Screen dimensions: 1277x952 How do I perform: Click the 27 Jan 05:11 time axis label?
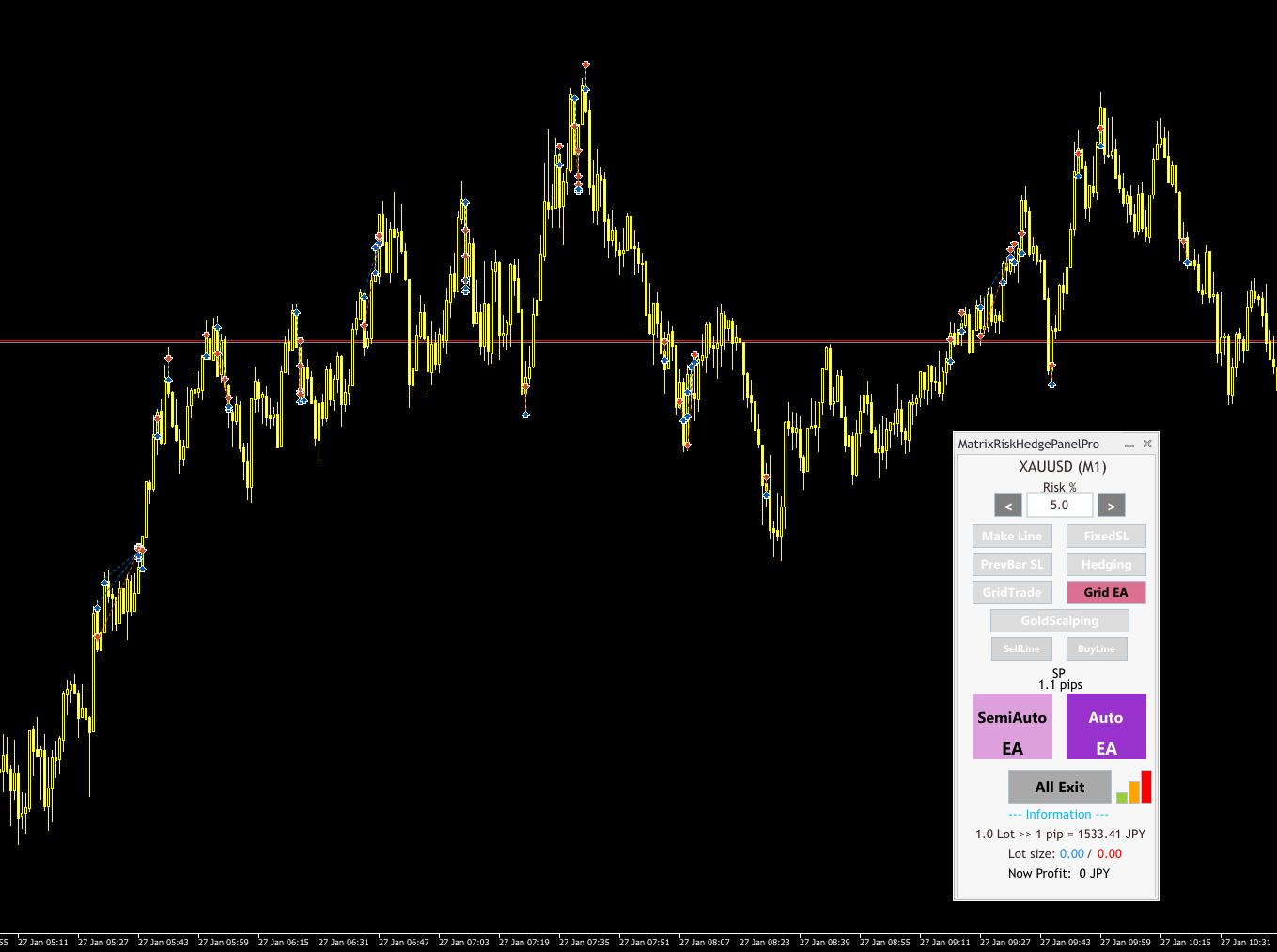43,943
